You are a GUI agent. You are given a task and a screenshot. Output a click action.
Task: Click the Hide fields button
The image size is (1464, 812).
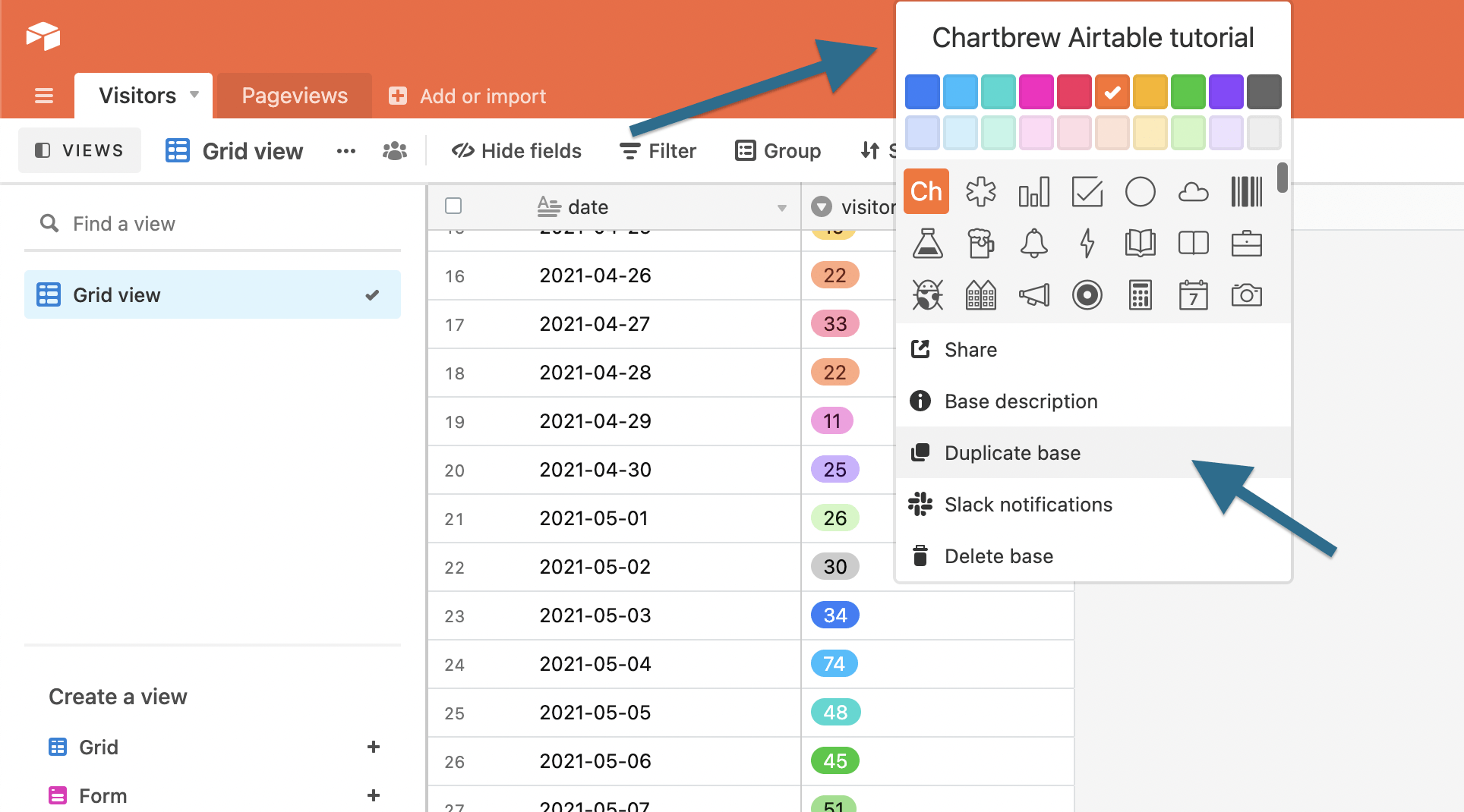pos(516,150)
